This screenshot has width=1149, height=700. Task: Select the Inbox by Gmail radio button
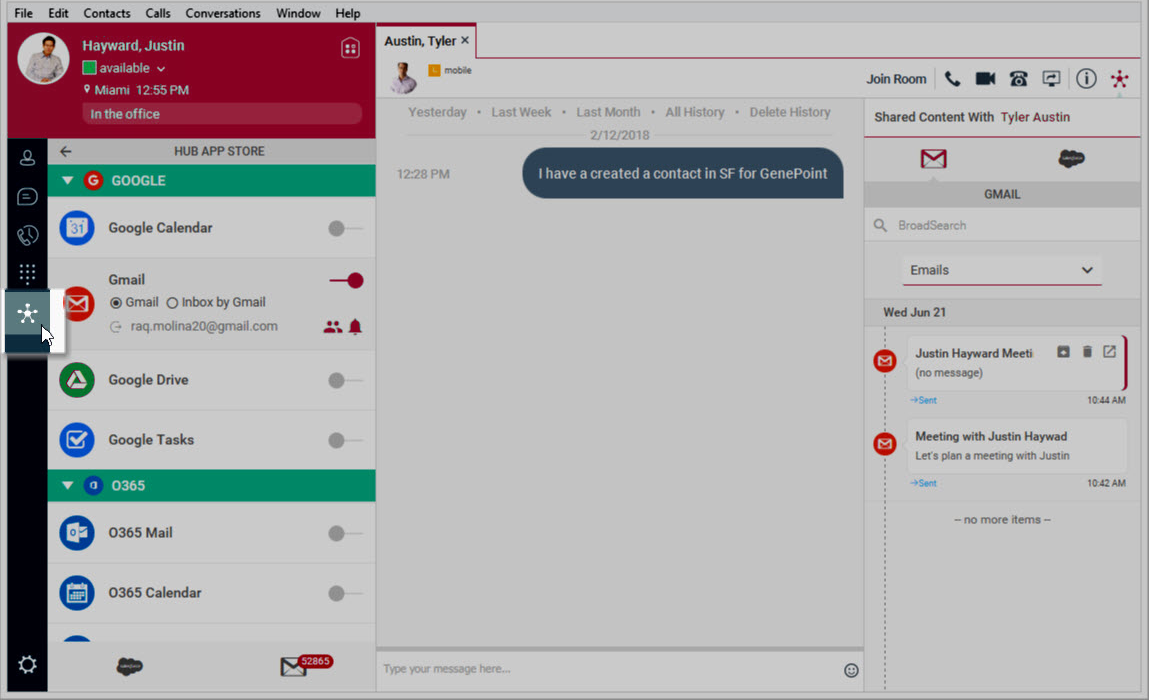coord(172,303)
